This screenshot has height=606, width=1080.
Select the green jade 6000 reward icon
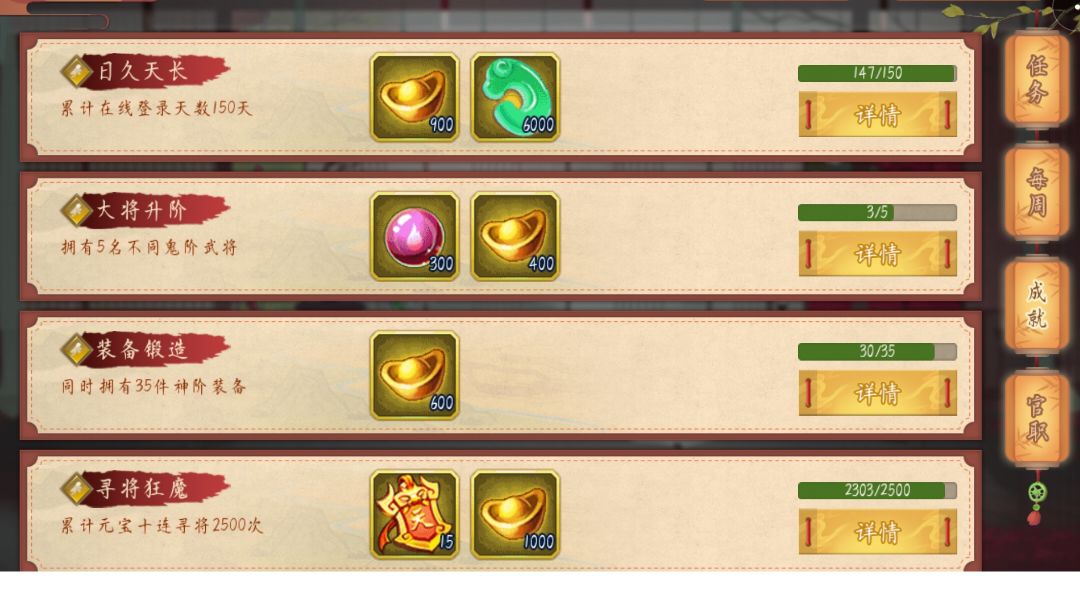coord(515,97)
